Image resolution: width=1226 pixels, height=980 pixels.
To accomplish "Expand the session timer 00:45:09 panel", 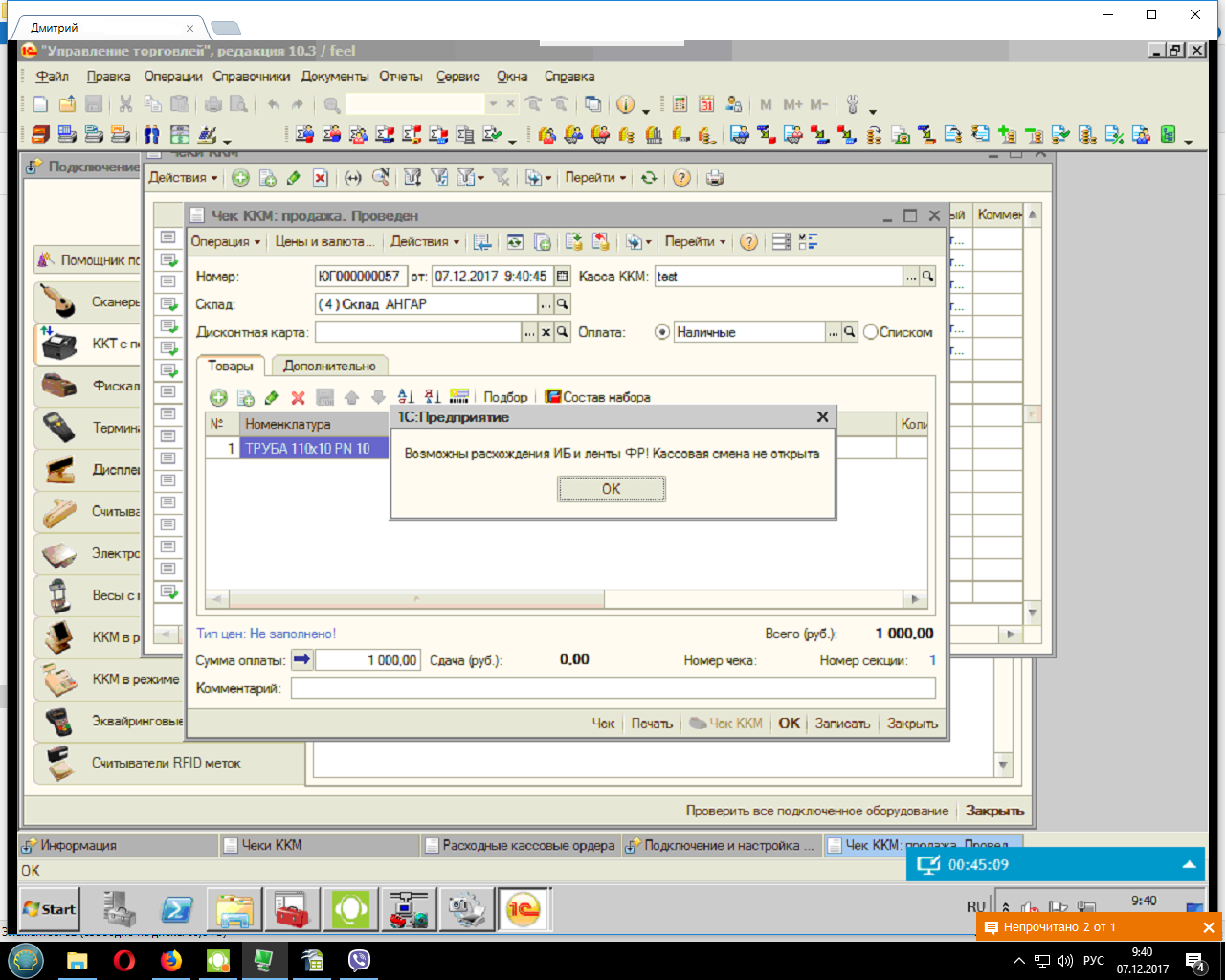I will click(x=1189, y=864).
